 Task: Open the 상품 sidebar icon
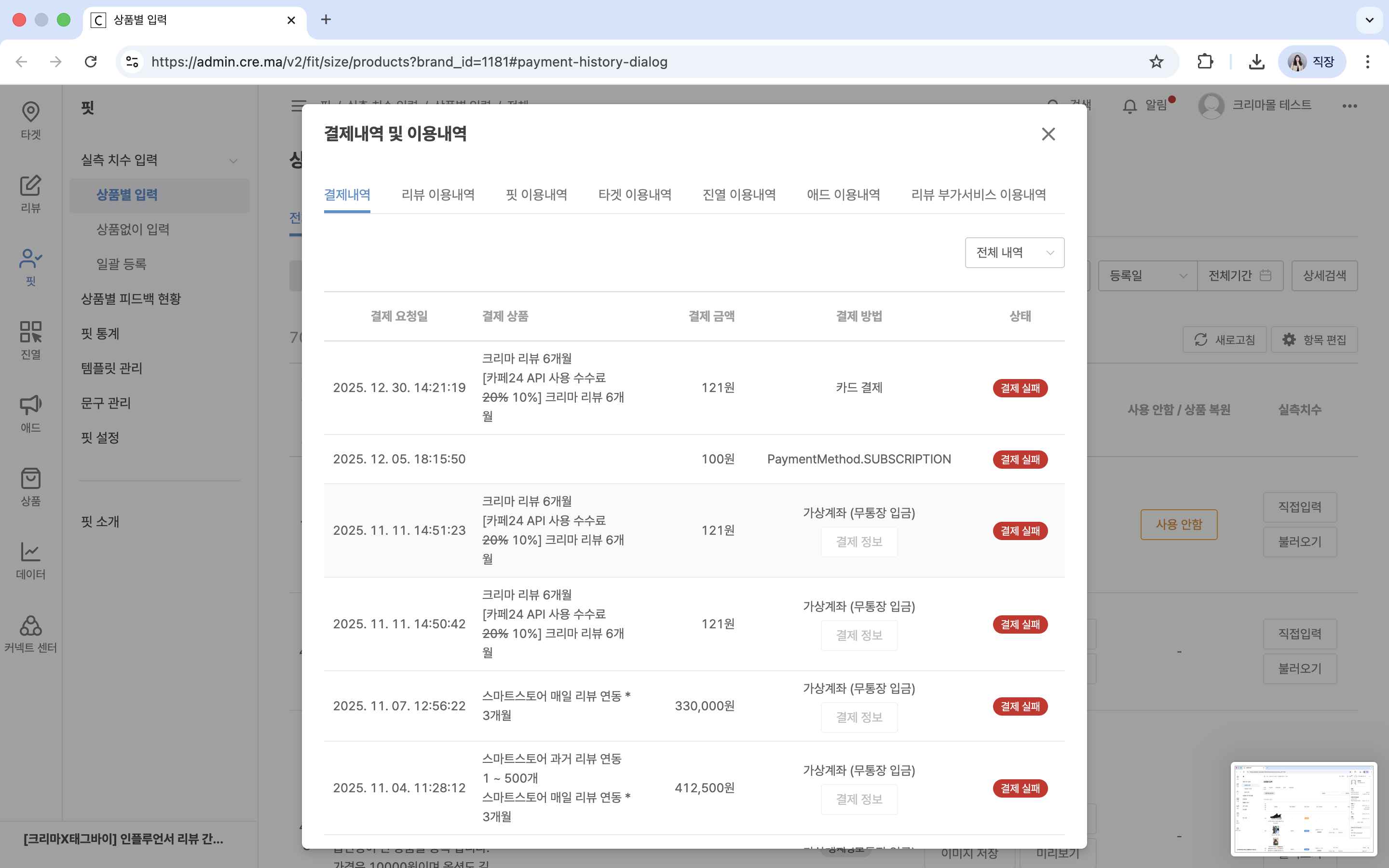(30, 485)
